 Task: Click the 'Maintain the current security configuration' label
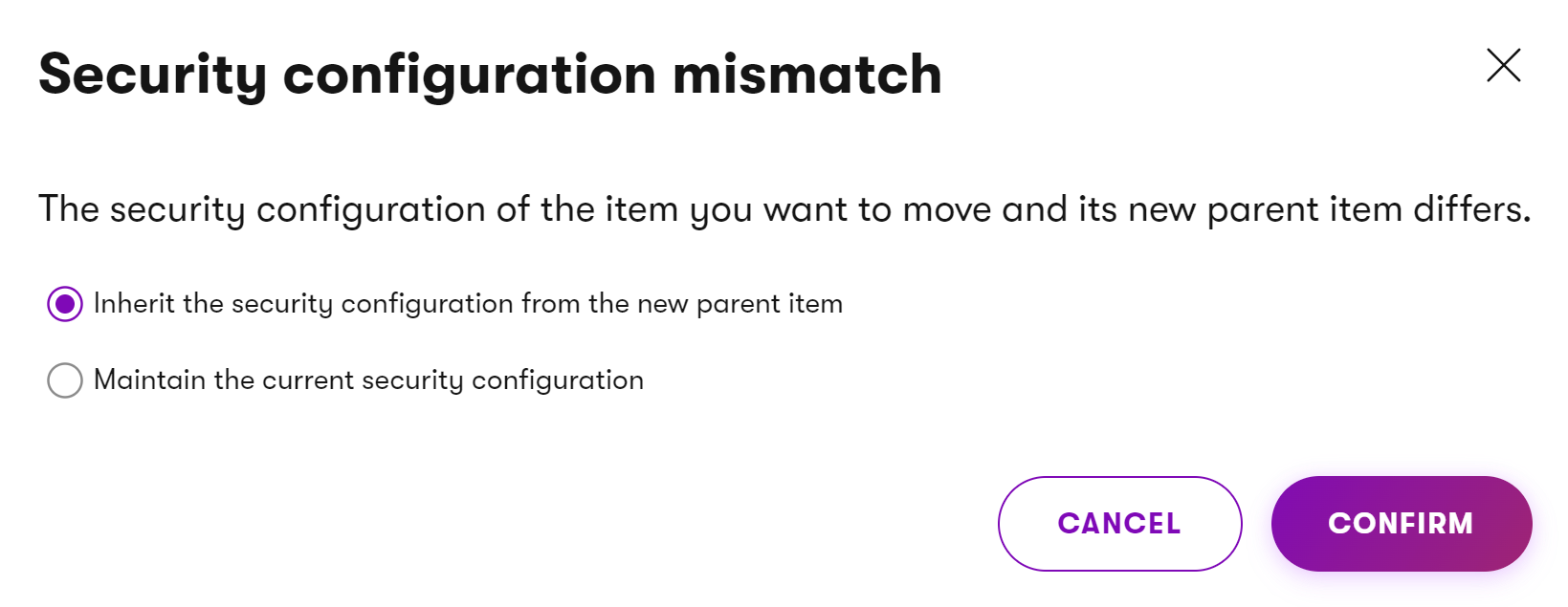coord(368,380)
